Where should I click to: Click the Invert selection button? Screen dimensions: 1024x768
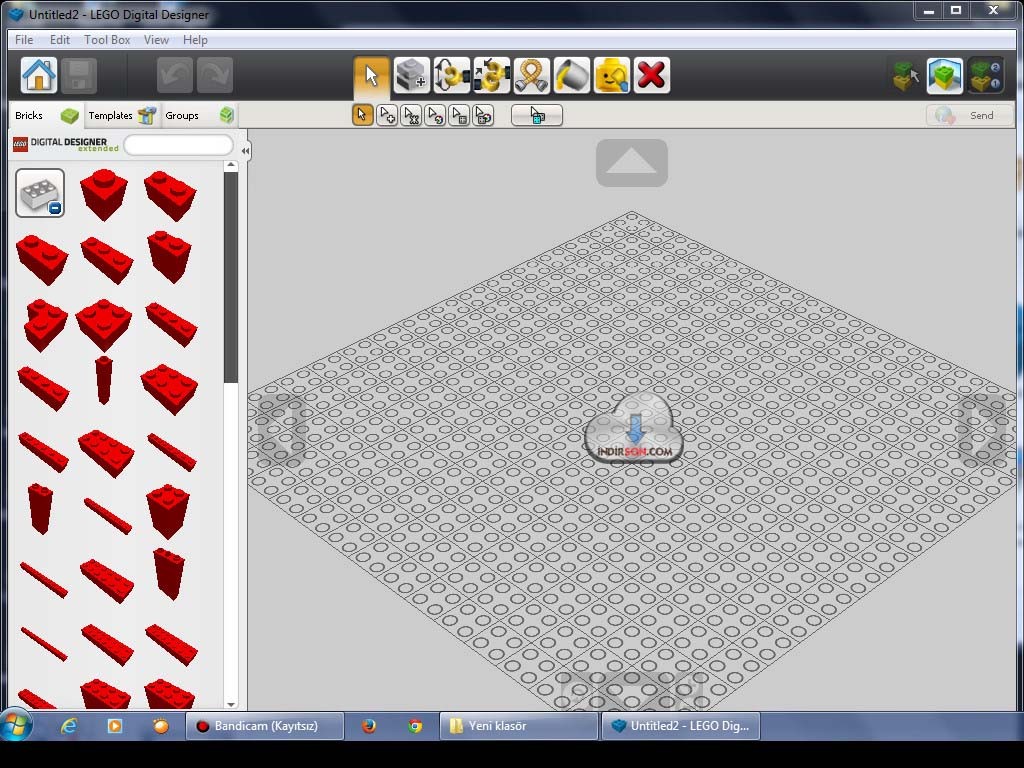[537, 116]
